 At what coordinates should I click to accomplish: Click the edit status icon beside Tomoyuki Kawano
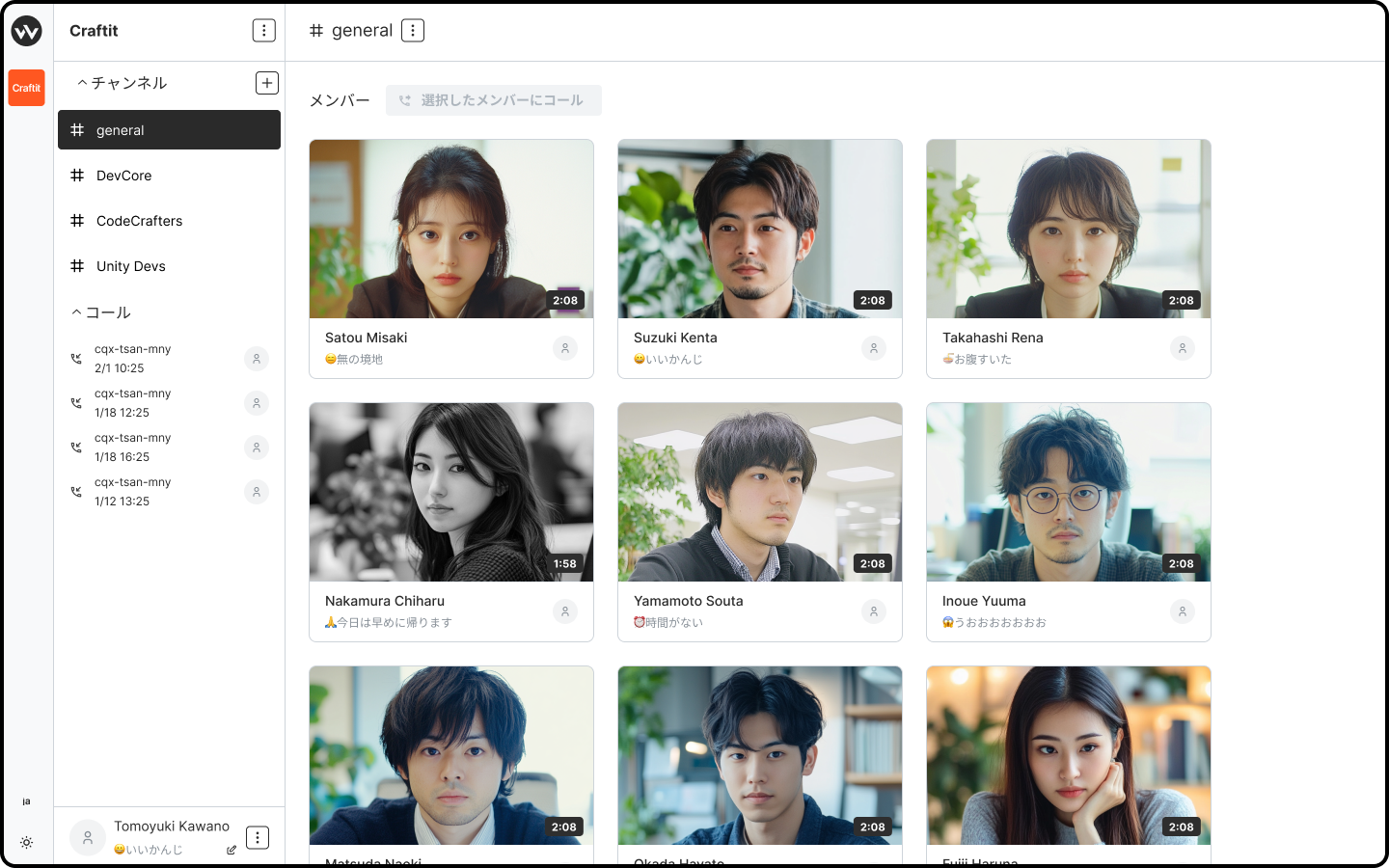click(x=231, y=850)
